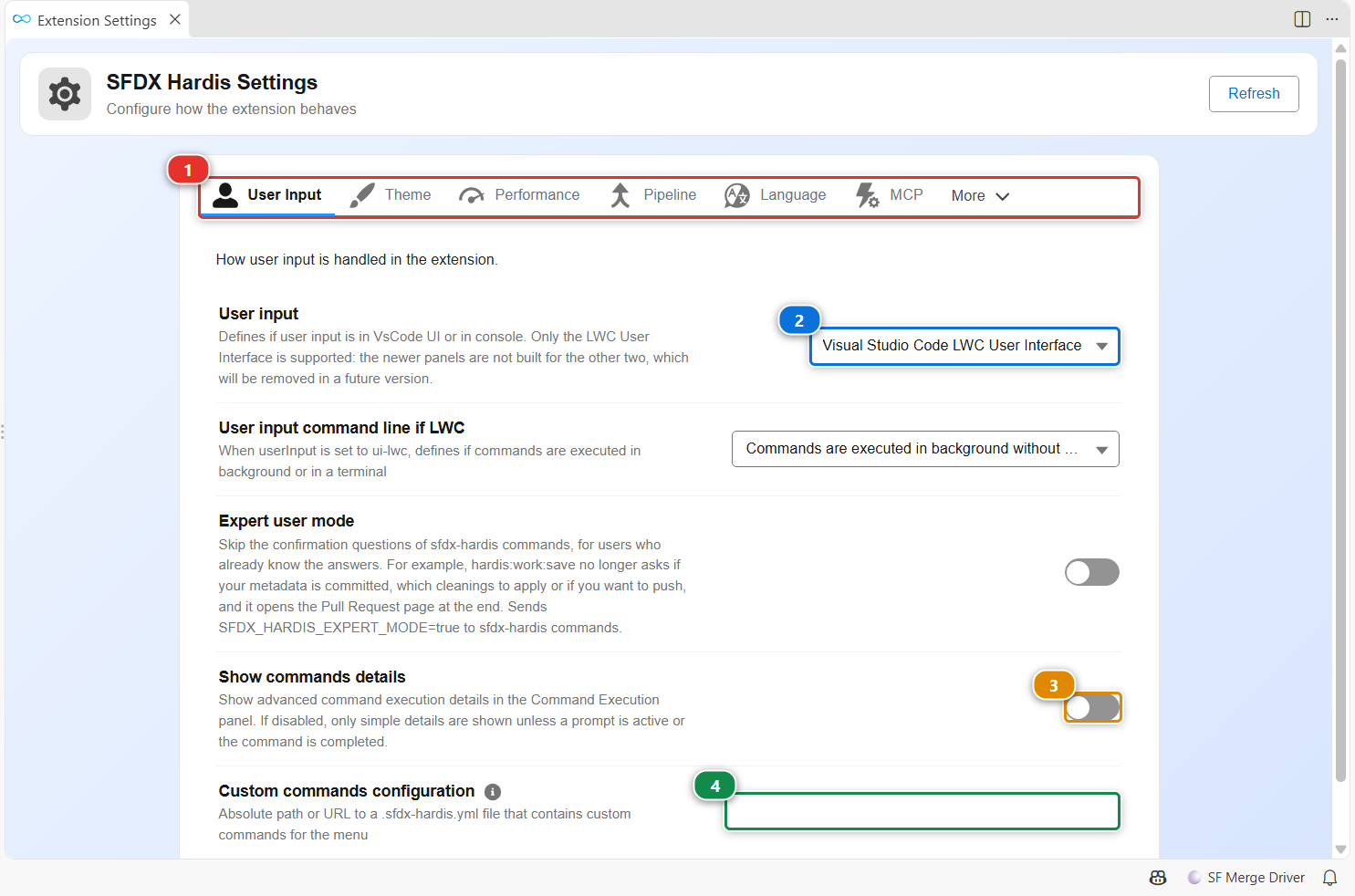Go to the Pipeline tab
The width and height of the screenshot is (1355, 896).
point(653,195)
